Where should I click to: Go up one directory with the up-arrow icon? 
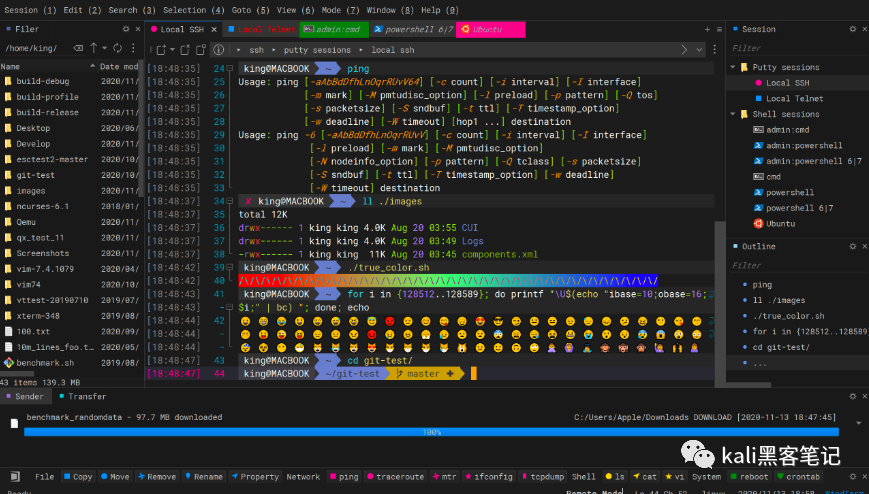point(94,48)
